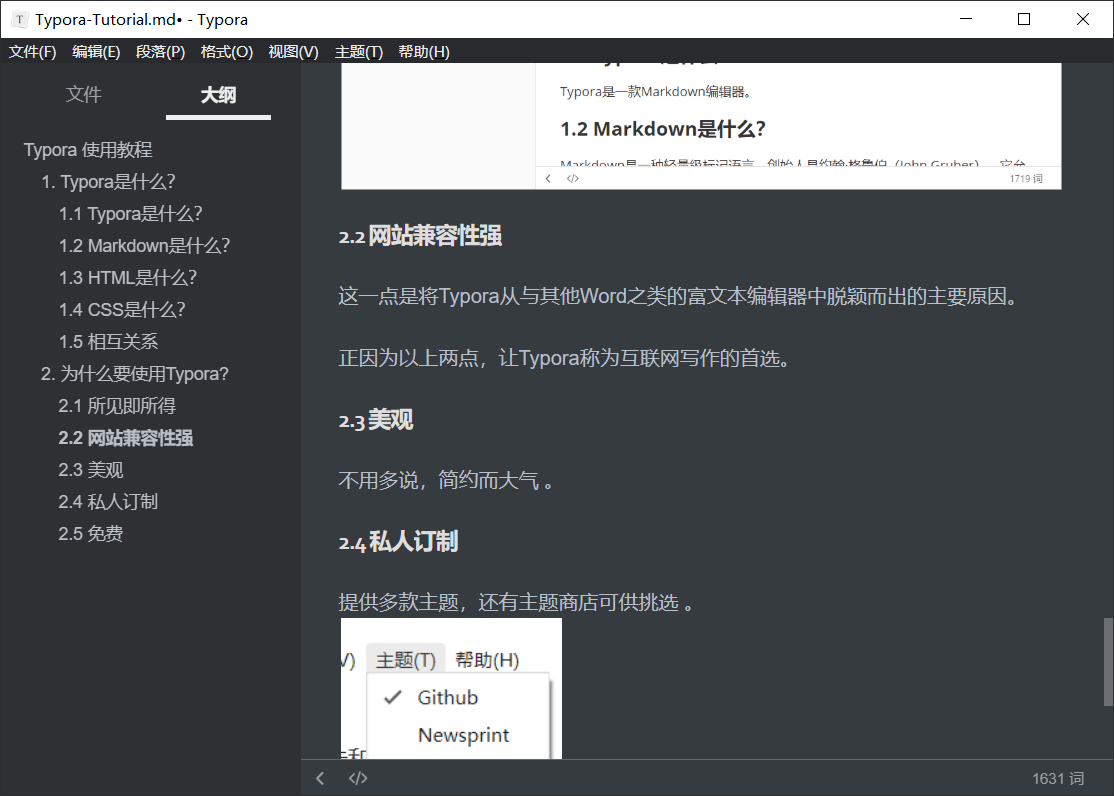Place cursor in heading 2.2 网站兼容性强
Viewport: 1114px width, 796px height.
(421, 236)
